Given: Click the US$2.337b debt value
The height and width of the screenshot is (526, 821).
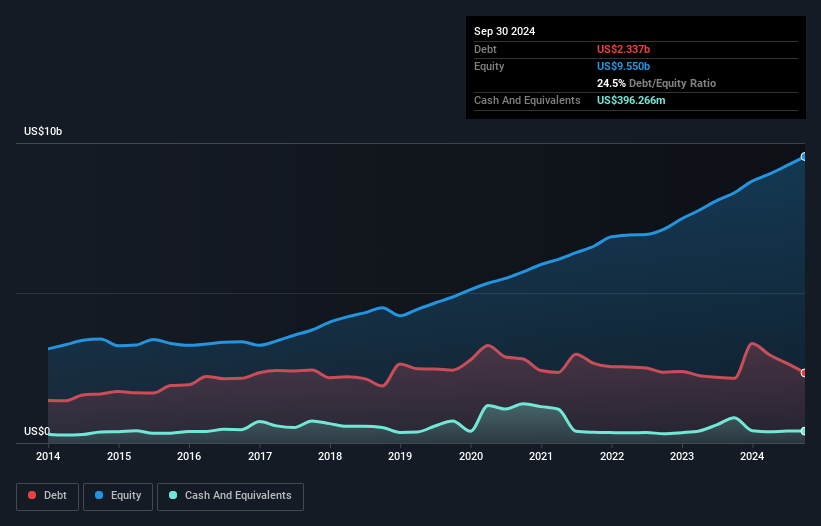Looking at the screenshot, I should 623,49.
